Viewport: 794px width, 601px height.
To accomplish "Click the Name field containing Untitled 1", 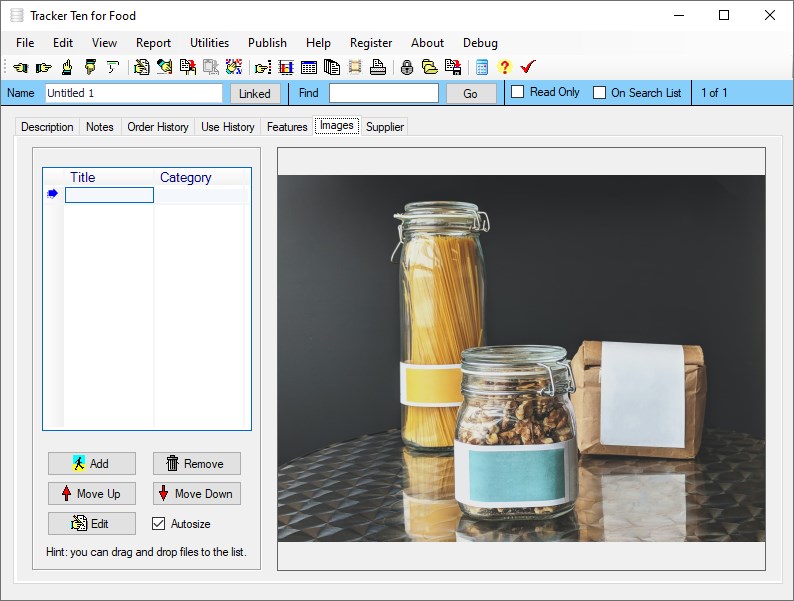I will click(x=134, y=93).
